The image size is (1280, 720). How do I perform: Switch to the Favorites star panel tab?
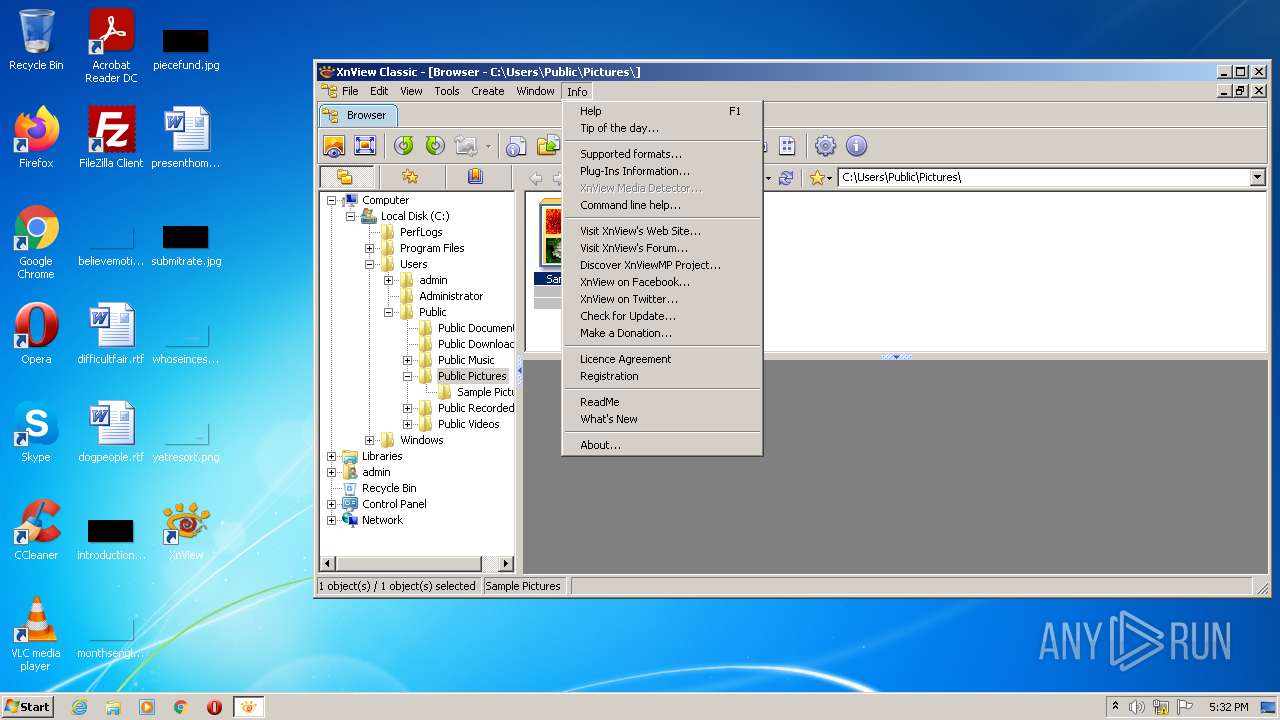pyautogui.click(x=410, y=177)
